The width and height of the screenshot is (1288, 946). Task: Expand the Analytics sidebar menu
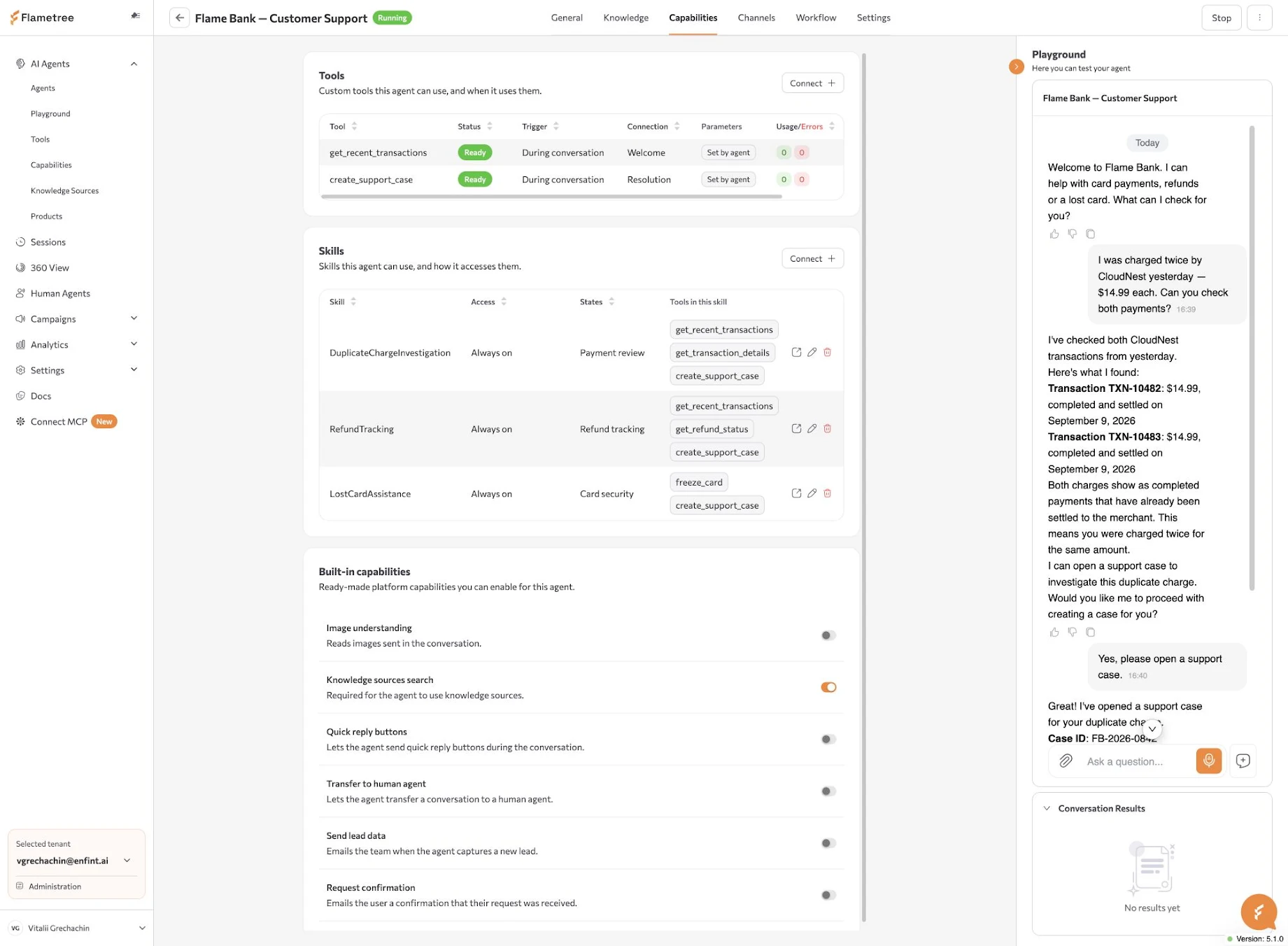pos(134,344)
